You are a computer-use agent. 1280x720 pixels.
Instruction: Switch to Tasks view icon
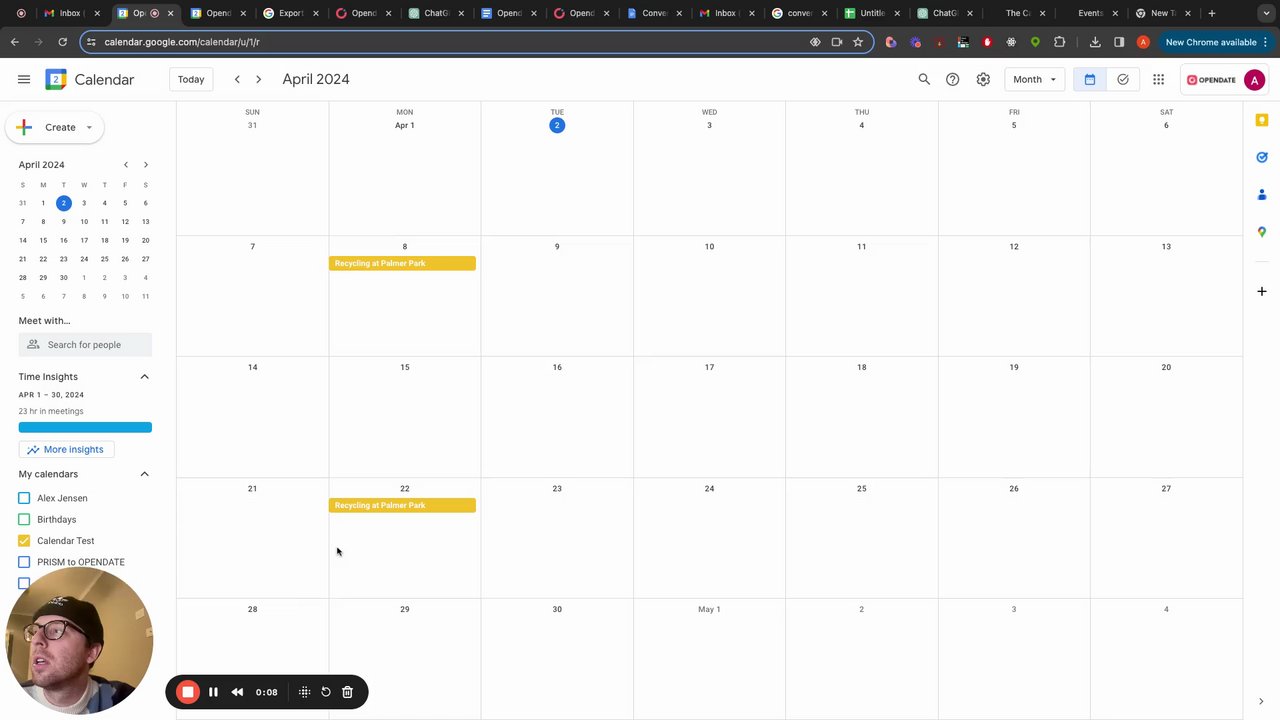click(x=1123, y=79)
